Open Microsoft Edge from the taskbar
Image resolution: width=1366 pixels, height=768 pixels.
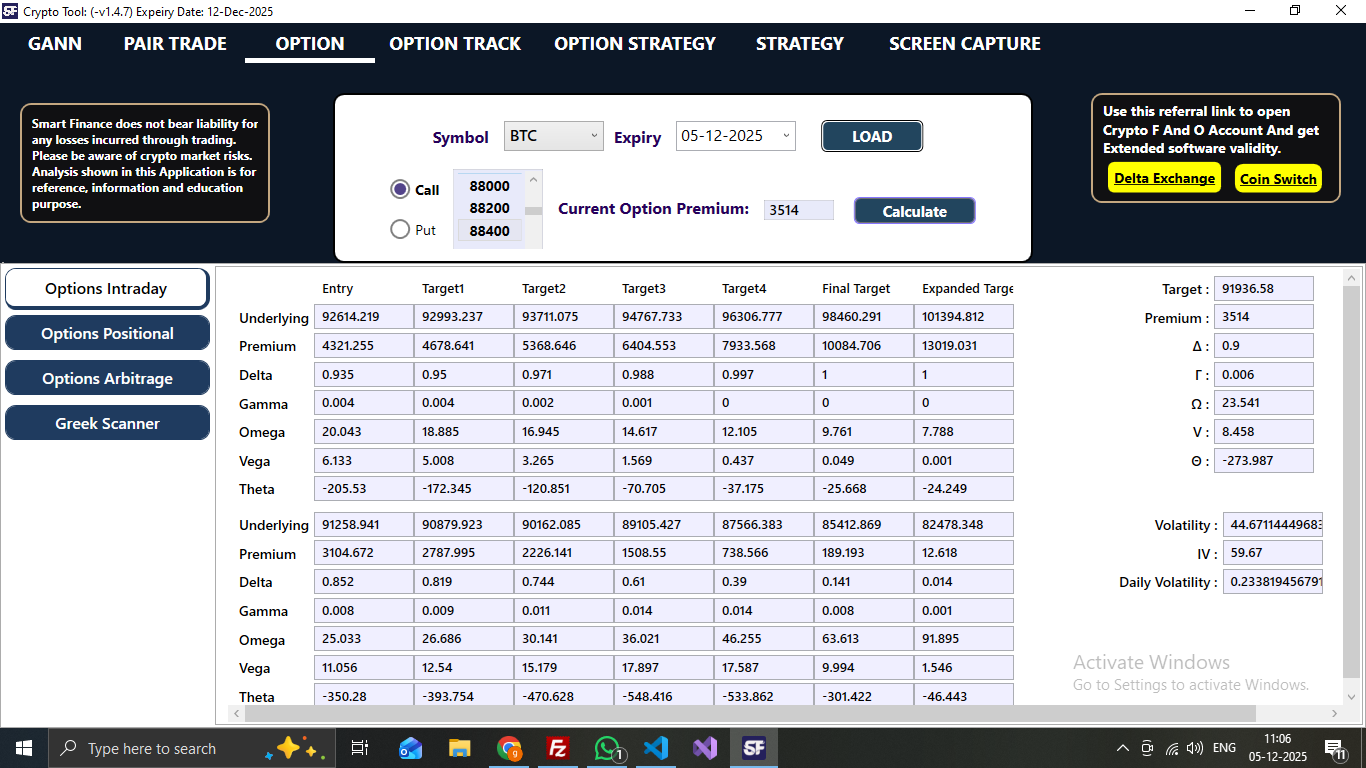tap(411, 747)
